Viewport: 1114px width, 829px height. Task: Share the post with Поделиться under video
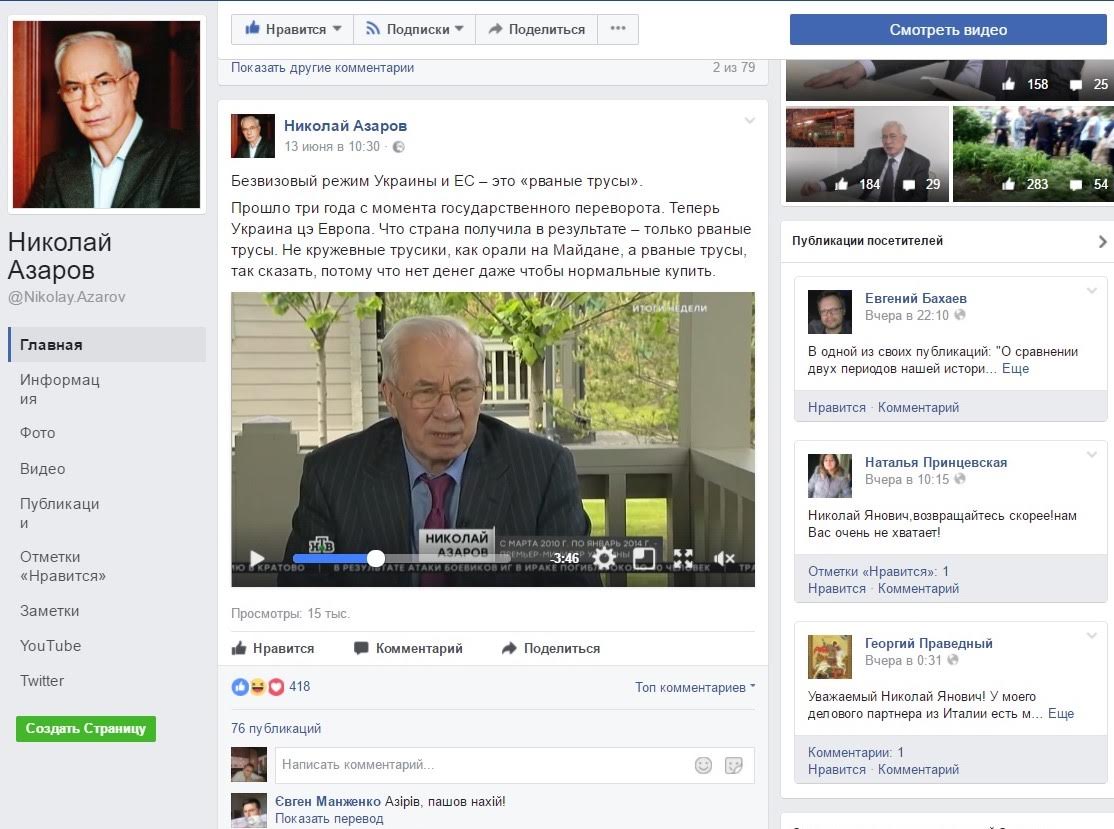[x=551, y=648]
